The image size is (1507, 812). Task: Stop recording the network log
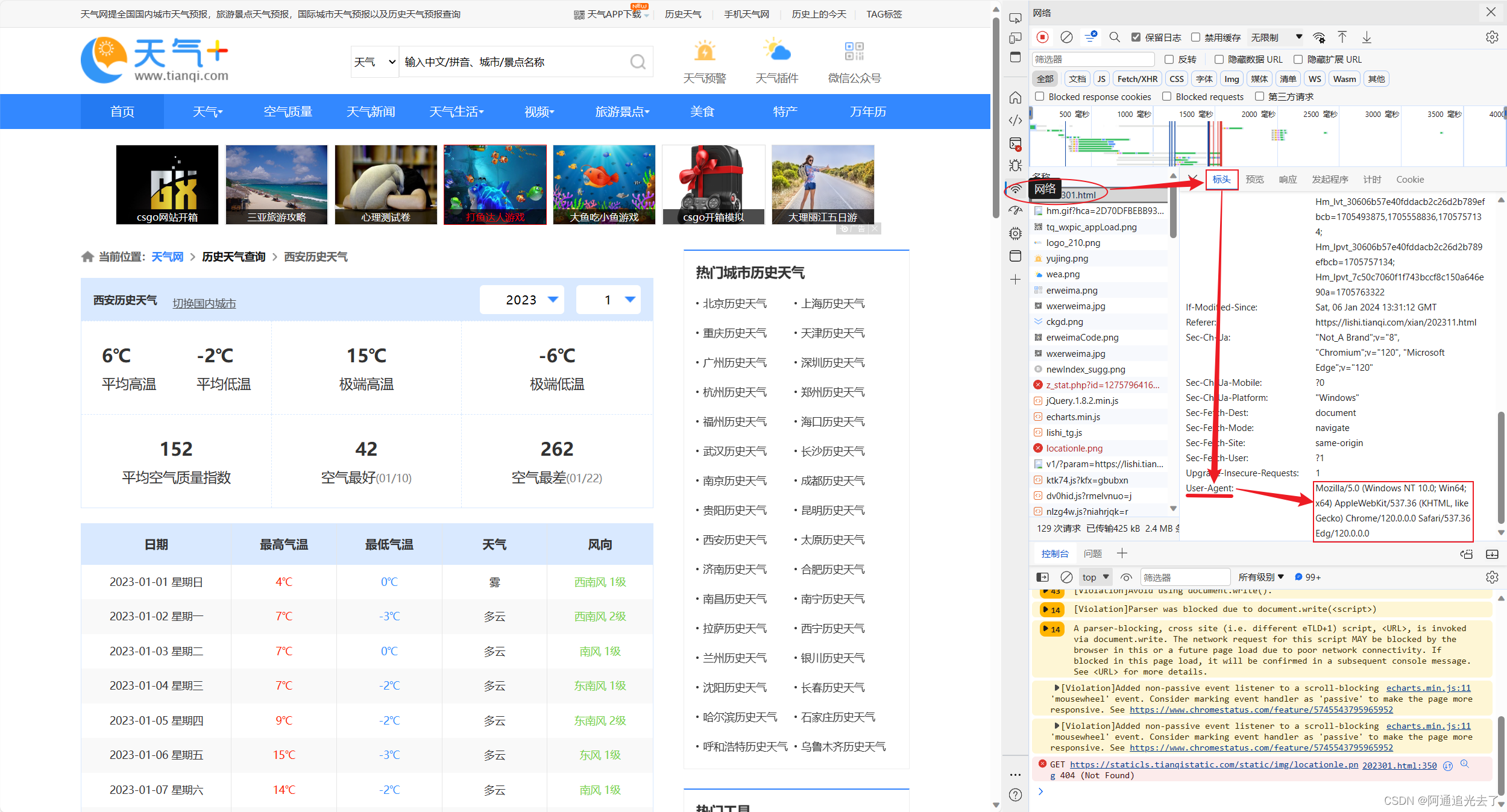(1042, 37)
